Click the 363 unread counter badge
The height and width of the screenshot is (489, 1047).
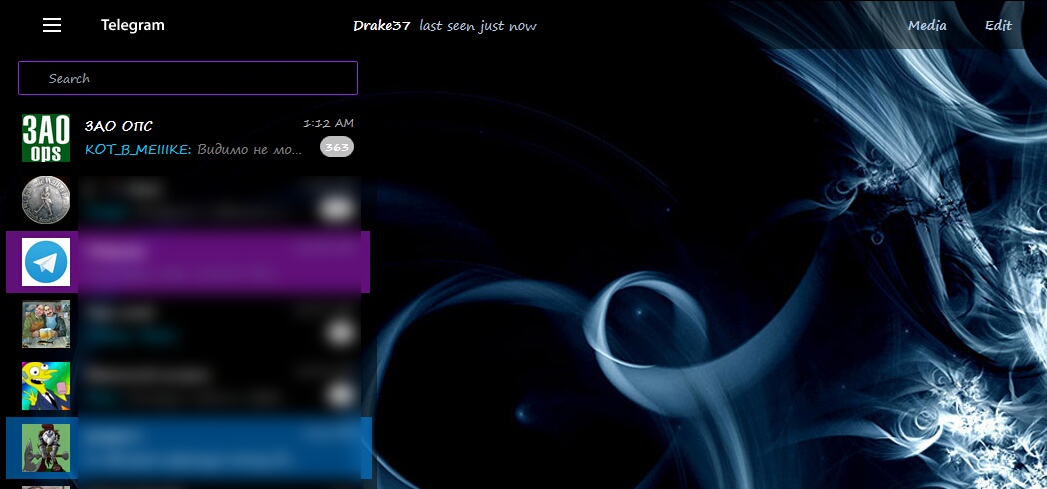[x=337, y=147]
